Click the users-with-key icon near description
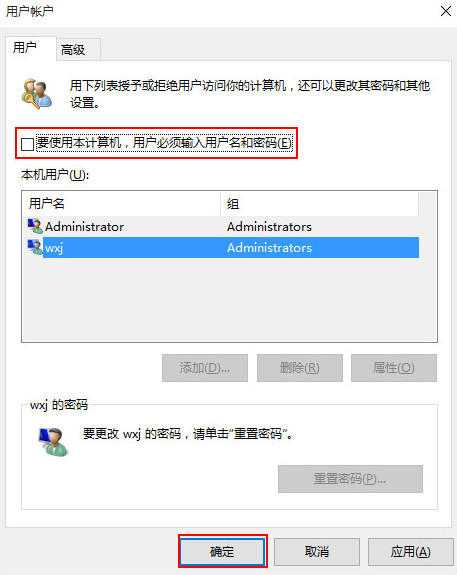457x575 pixels. coord(37,94)
